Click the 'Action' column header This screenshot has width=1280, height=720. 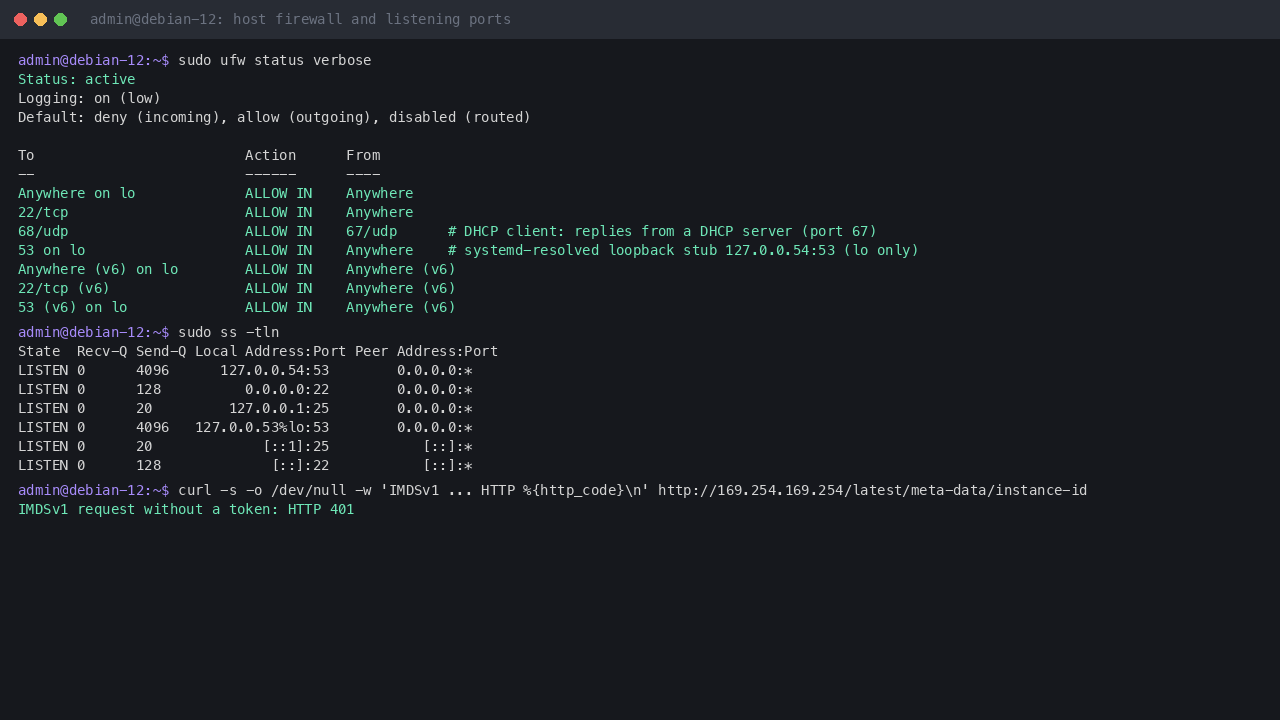[x=271, y=155]
